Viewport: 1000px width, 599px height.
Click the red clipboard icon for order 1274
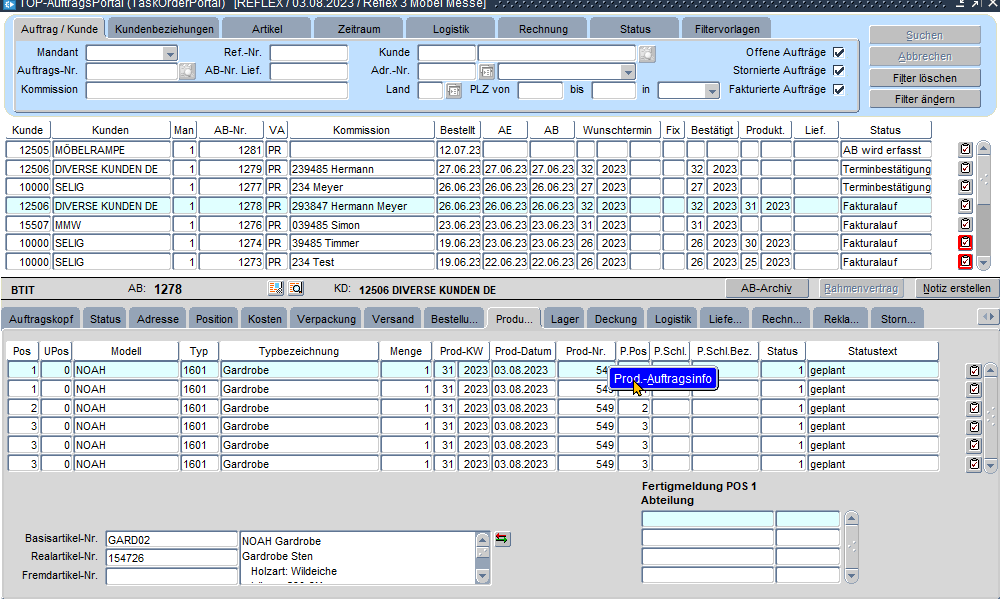click(965, 243)
